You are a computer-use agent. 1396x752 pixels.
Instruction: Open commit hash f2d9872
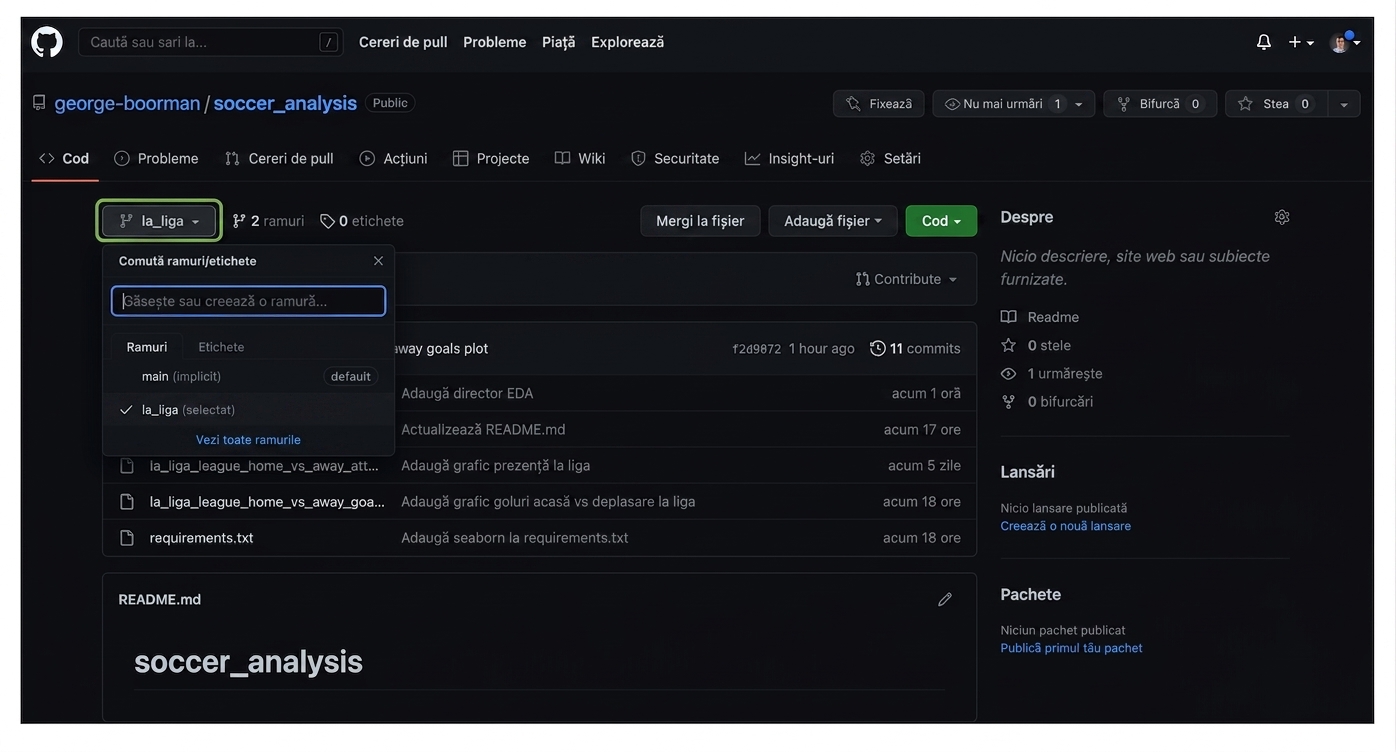[756, 349]
